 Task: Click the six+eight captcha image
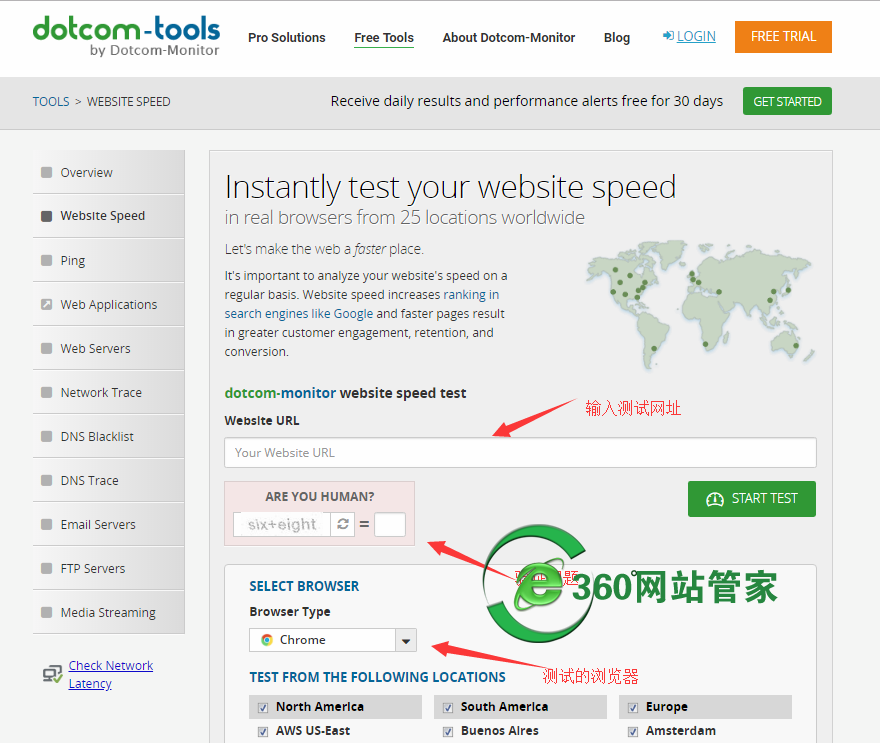tap(282, 524)
